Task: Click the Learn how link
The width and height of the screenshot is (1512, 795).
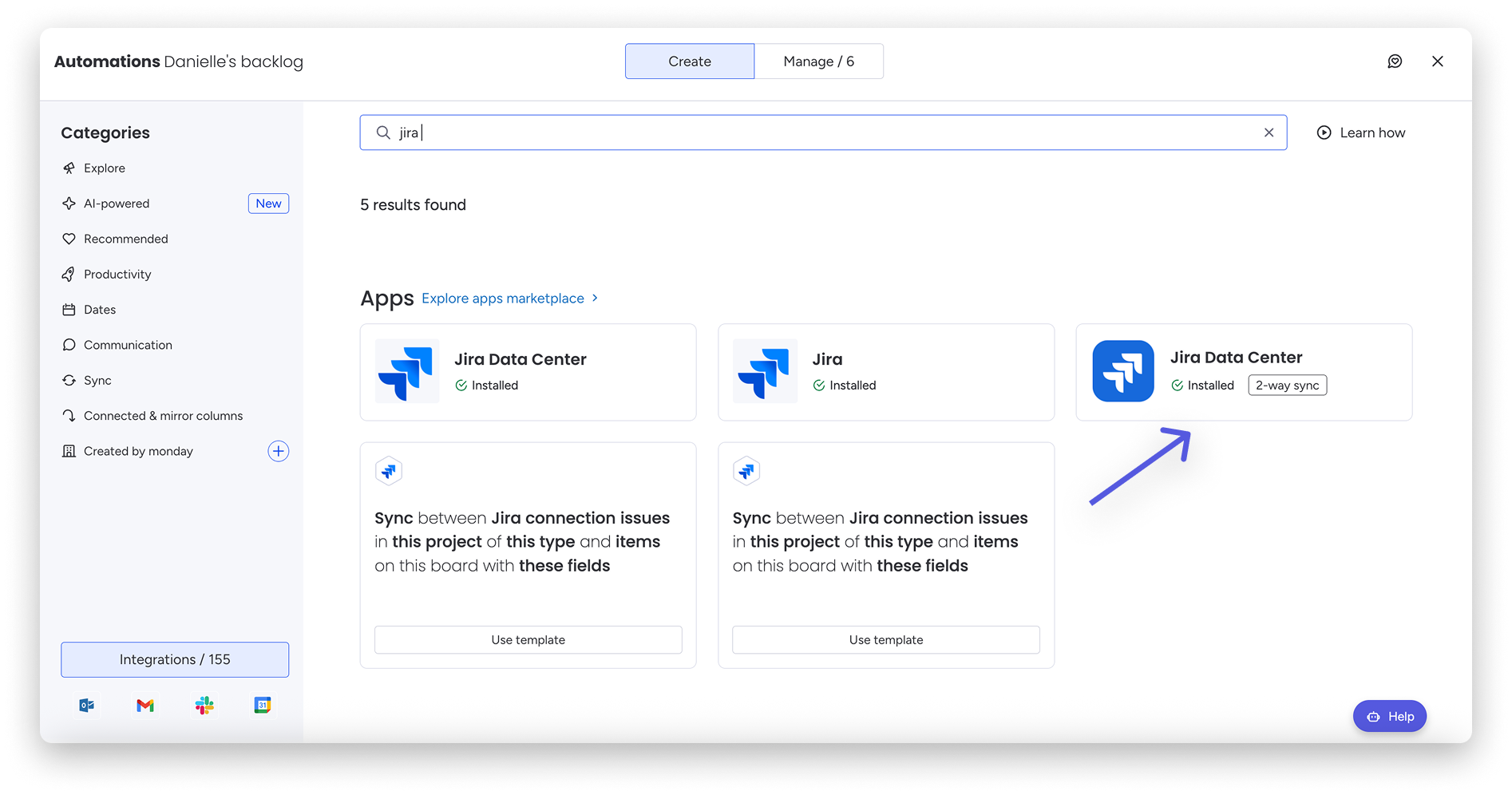Action: point(1361,132)
